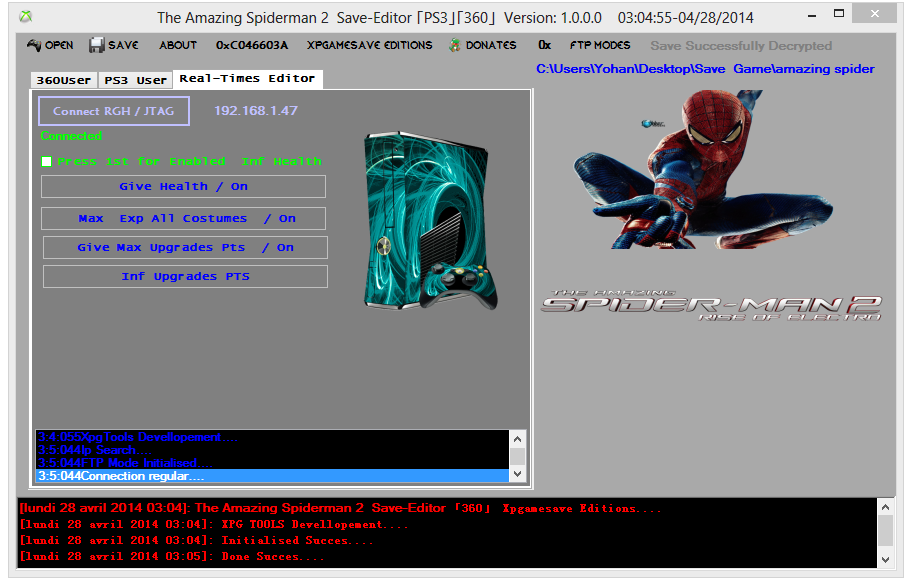Click Max Exp All Costumes button

183,219
